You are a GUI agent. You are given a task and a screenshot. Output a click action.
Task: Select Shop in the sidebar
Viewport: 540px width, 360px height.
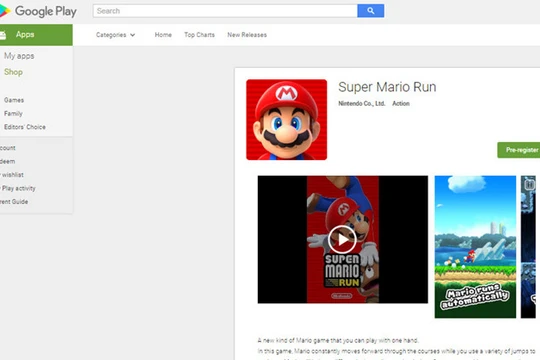13,72
